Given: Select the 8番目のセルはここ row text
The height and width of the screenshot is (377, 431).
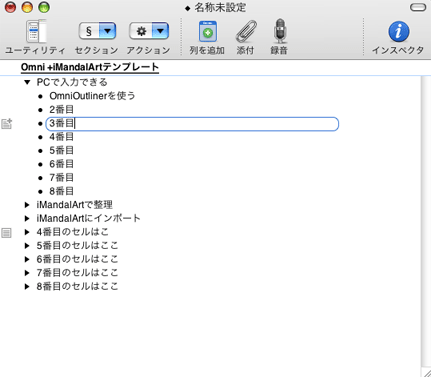Looking at the screenshot, I should (77, 286).
